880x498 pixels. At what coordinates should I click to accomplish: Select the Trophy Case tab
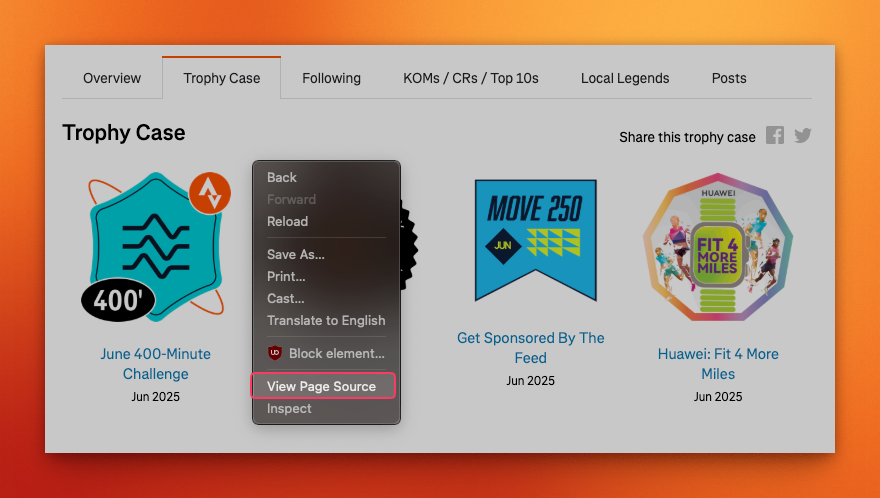(222, 78)
